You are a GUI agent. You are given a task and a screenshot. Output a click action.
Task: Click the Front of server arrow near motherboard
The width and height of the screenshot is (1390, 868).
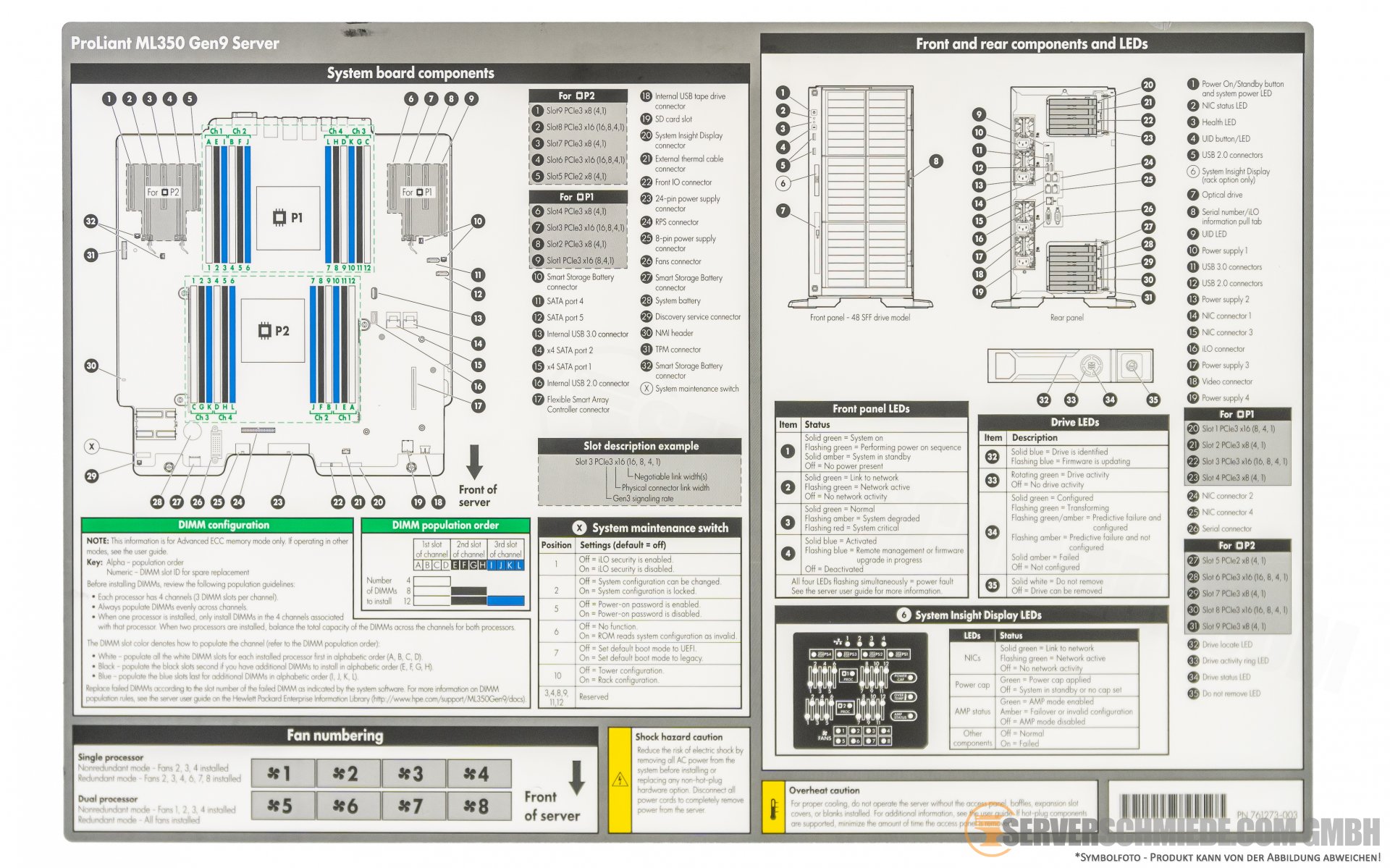(475, 462)
